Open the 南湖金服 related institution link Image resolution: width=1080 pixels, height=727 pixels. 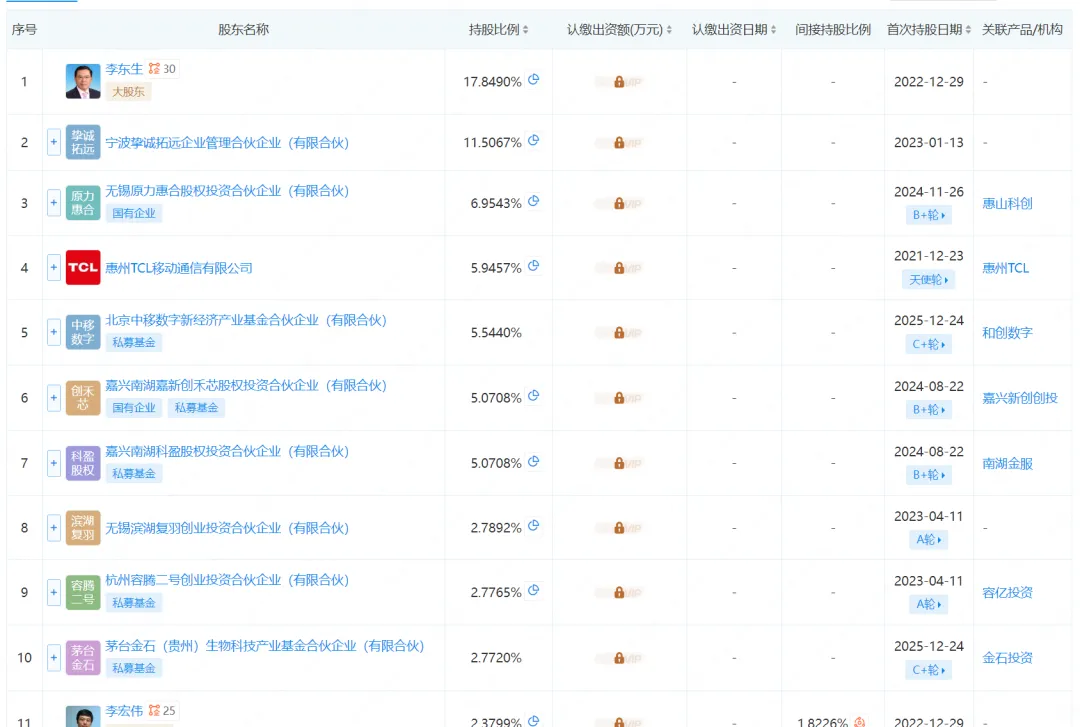click(x=1007, y=464)
